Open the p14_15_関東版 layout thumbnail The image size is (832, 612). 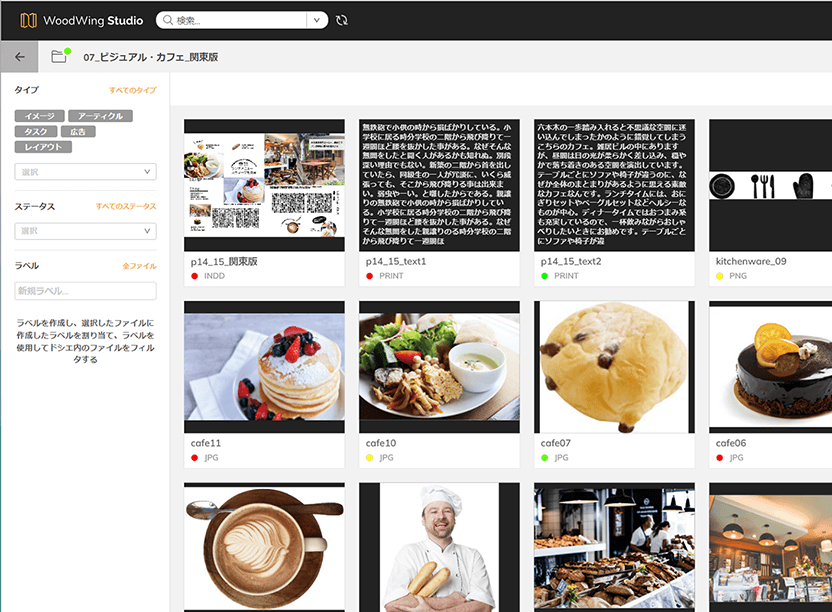click(x=264, y=185)
